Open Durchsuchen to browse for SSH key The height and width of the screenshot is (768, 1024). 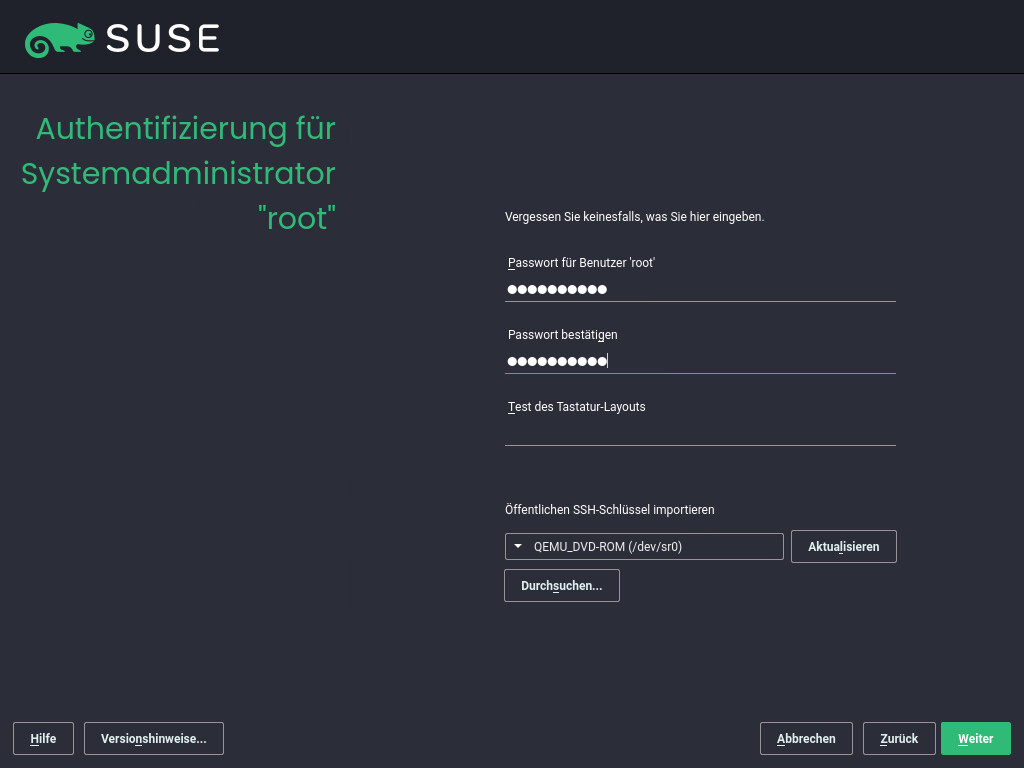point(561,585)
